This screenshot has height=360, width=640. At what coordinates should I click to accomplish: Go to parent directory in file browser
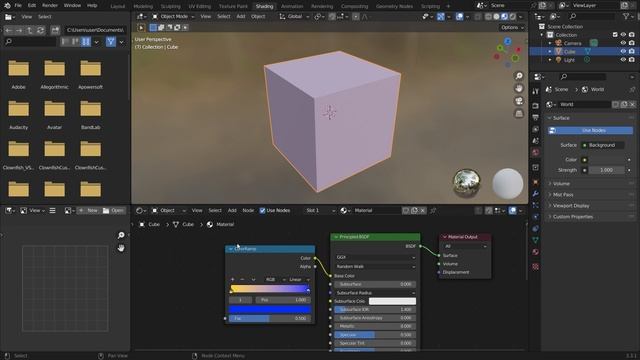29,30
